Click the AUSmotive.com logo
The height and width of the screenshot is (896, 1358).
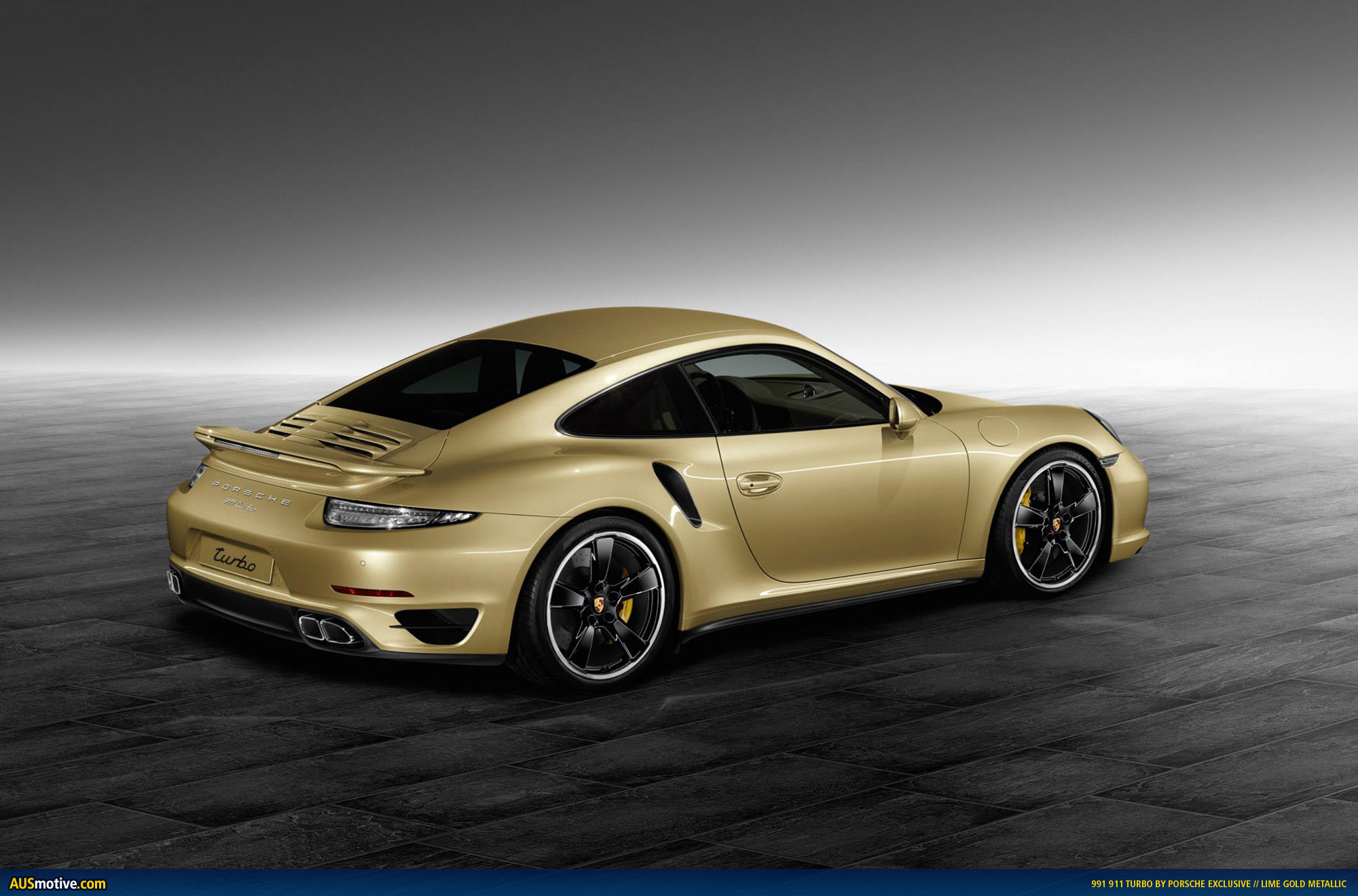58,884
